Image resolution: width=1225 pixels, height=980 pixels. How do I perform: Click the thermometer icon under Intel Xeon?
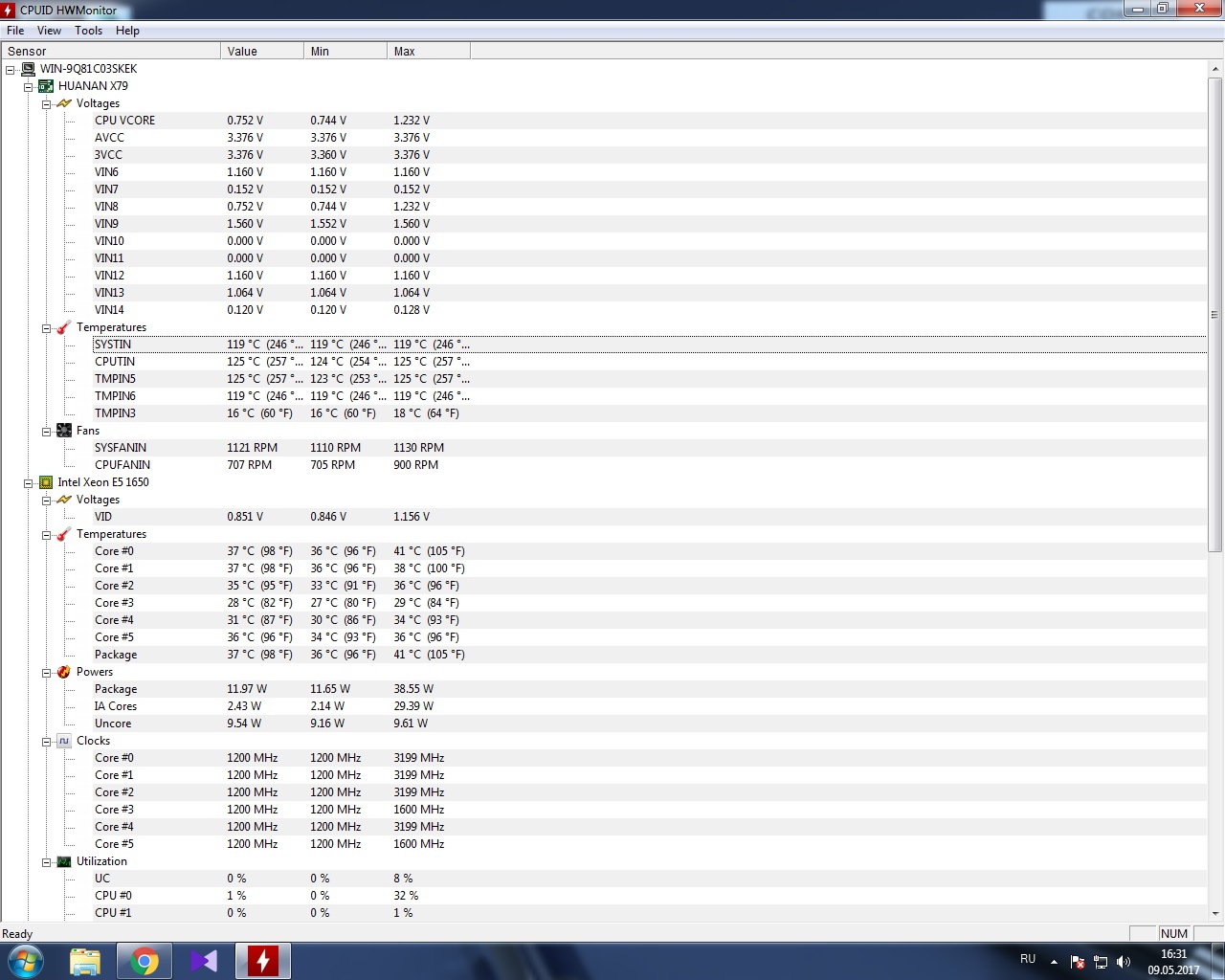(64, 534)
